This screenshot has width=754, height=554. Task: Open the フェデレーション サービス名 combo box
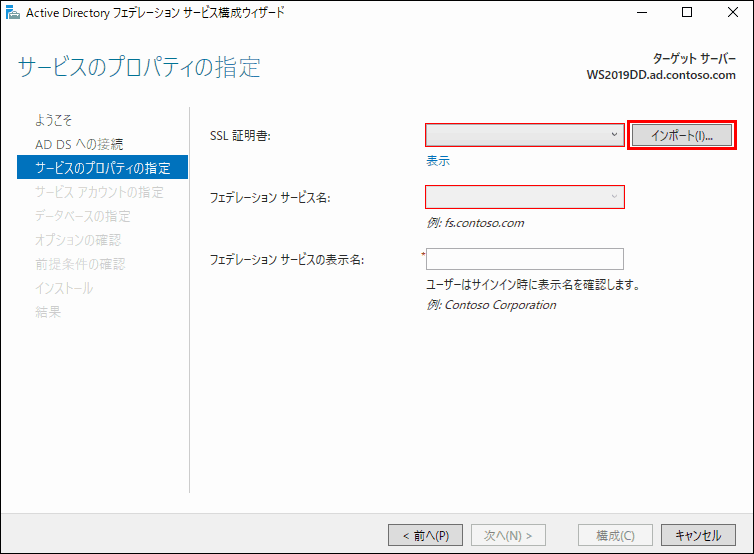click(525, 197)
